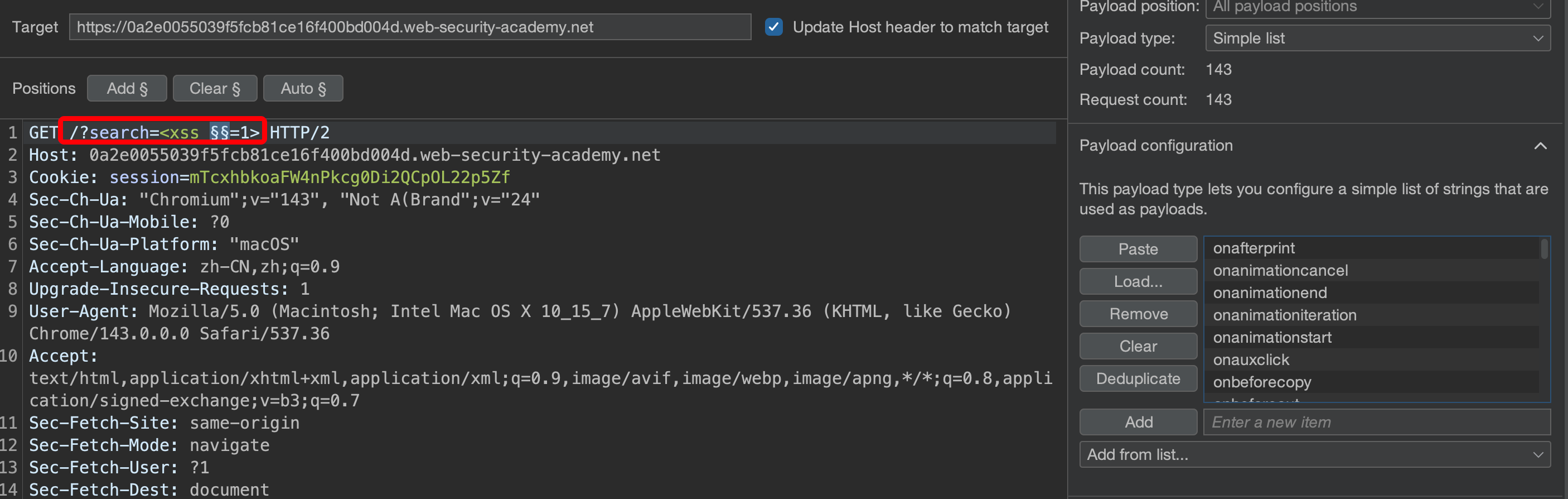1568x499 pixels.
Task: Open the Payload type dropdown
Action: (x=1377, y=39)
